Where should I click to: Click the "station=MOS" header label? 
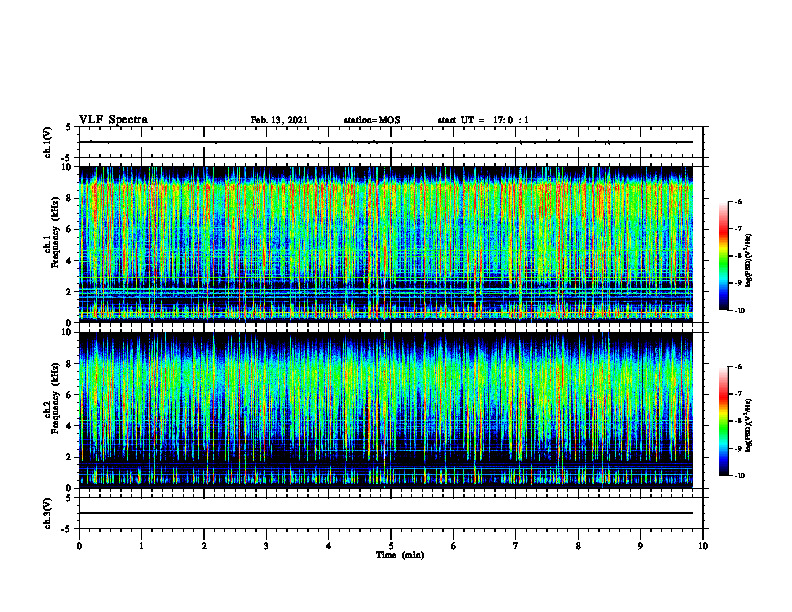372,120
